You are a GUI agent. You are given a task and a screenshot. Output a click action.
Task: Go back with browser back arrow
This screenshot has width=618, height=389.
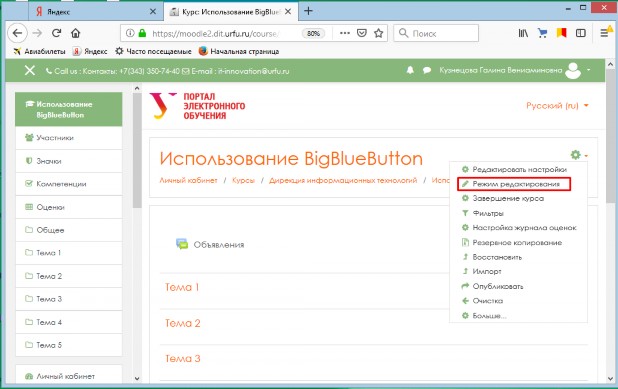pyautogui.click(x=17, y=33)
